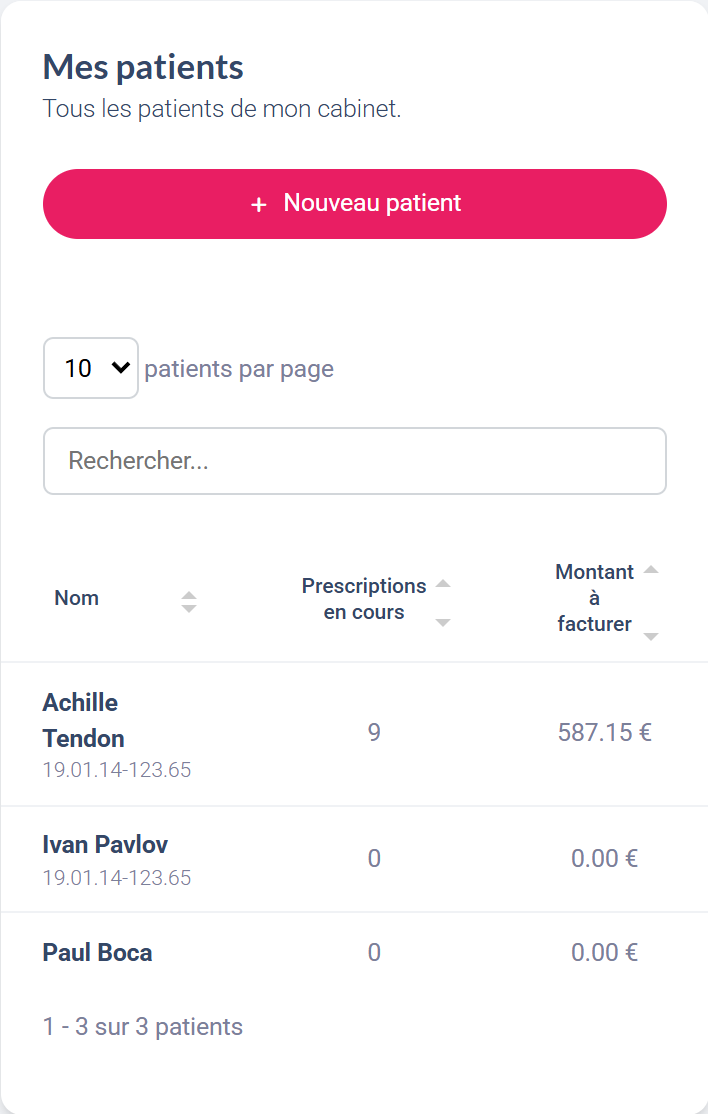708x1114 pixels.
Task: Click the ID number under Ivan Pavlov
Action: [x=117, y=878]
